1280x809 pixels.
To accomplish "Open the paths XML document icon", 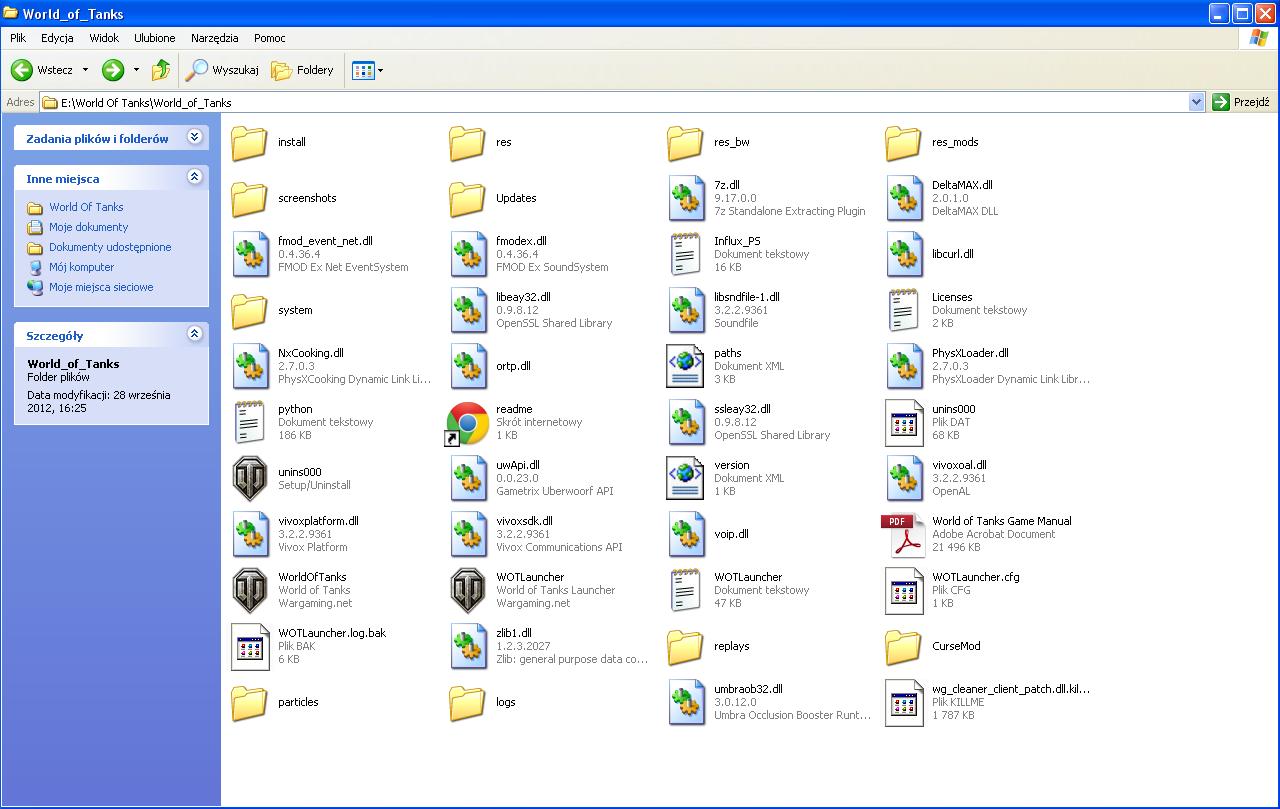I will pos(685,367).
